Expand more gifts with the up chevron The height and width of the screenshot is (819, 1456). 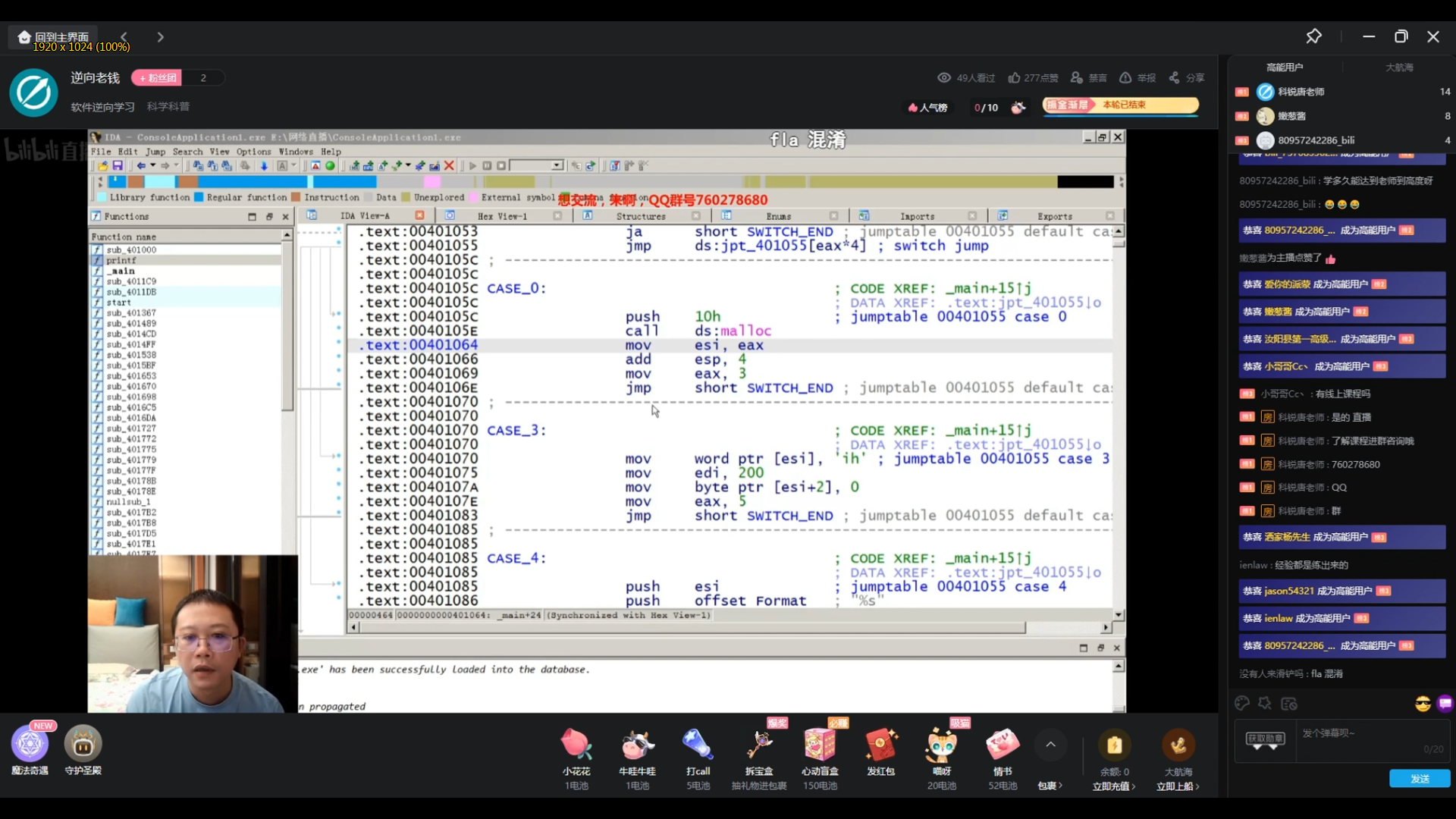[x=1050, y=745]
